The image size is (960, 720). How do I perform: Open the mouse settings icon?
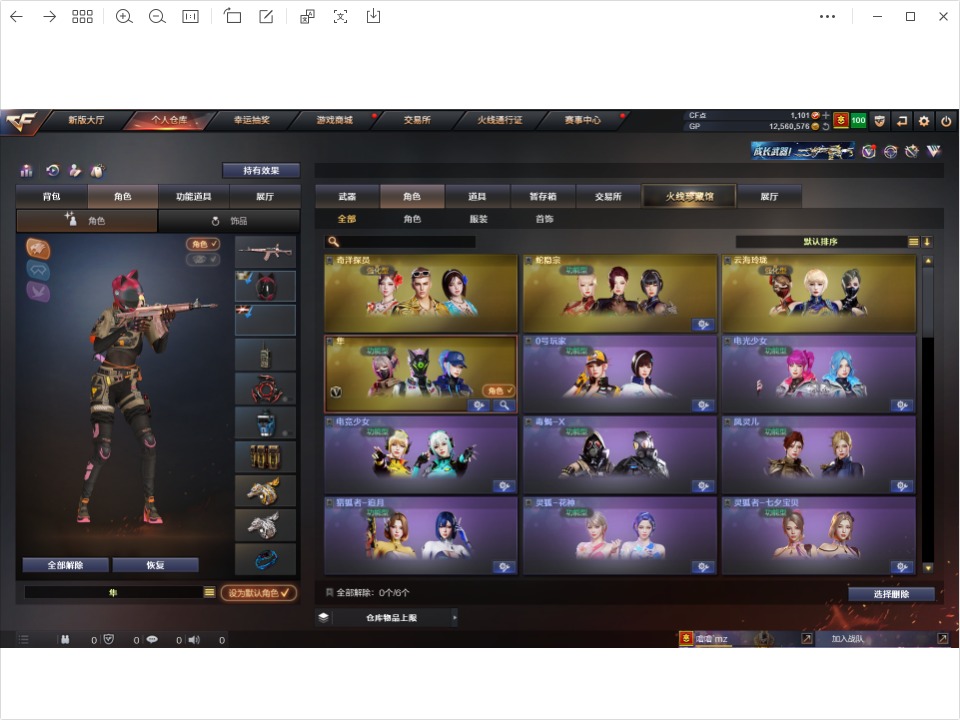[x=97, y=171]
